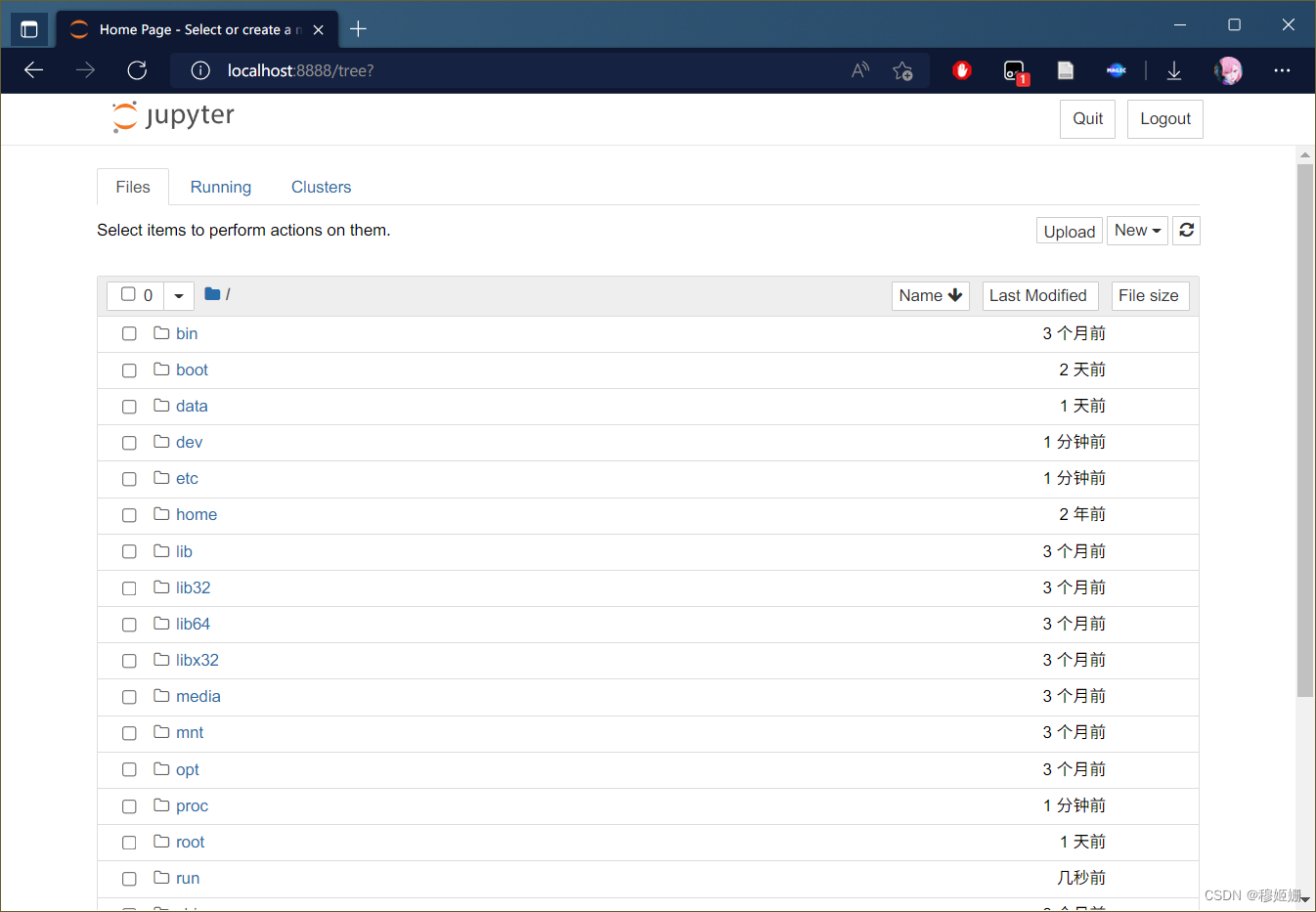
Task: Click the Jupyter logo
Action: coord(173,116)
